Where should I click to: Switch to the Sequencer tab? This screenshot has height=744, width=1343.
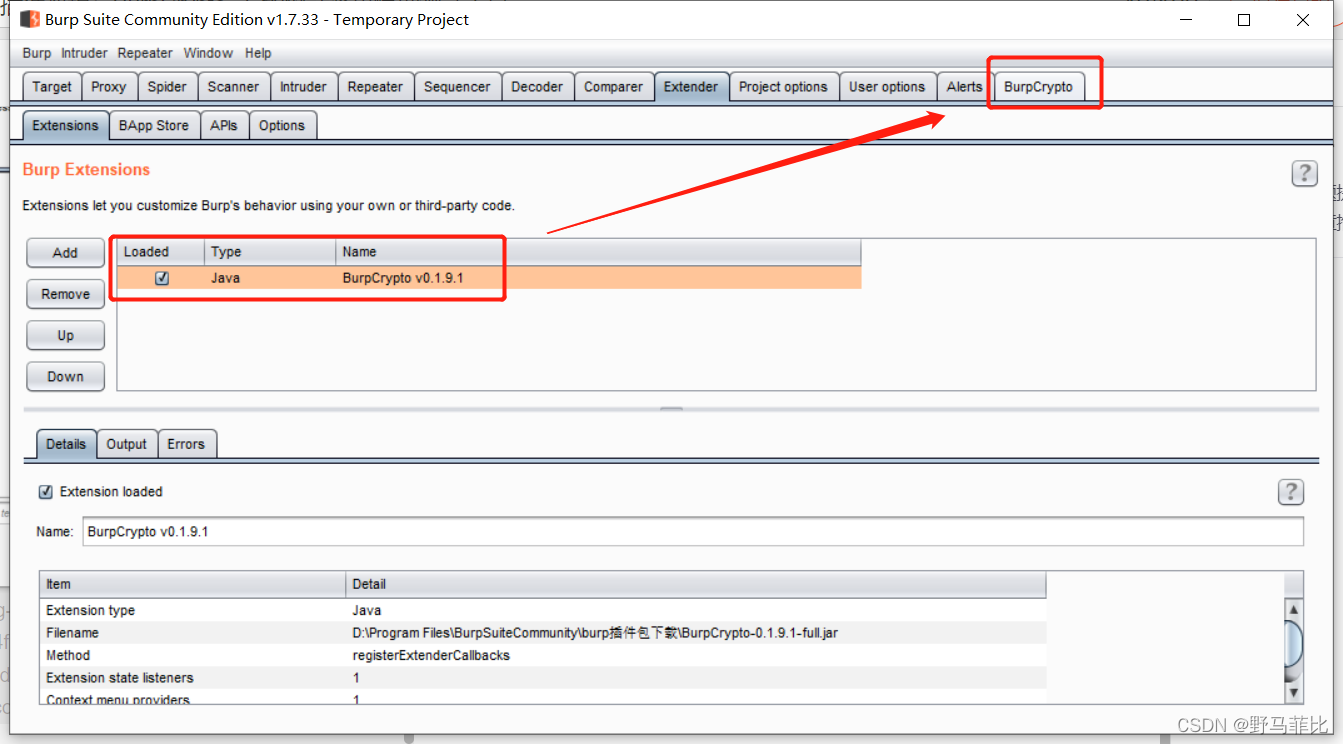point(457,87)
